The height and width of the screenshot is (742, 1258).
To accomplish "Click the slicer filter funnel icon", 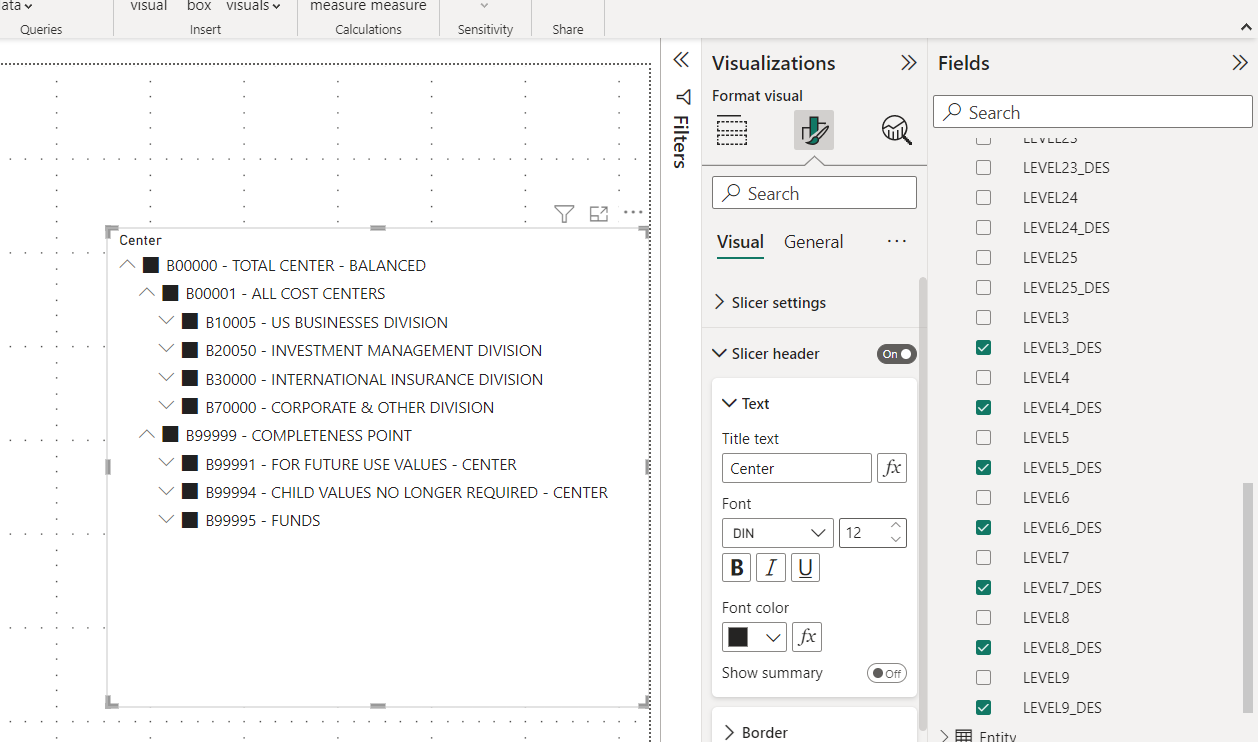I will click(x=564, y=213).
